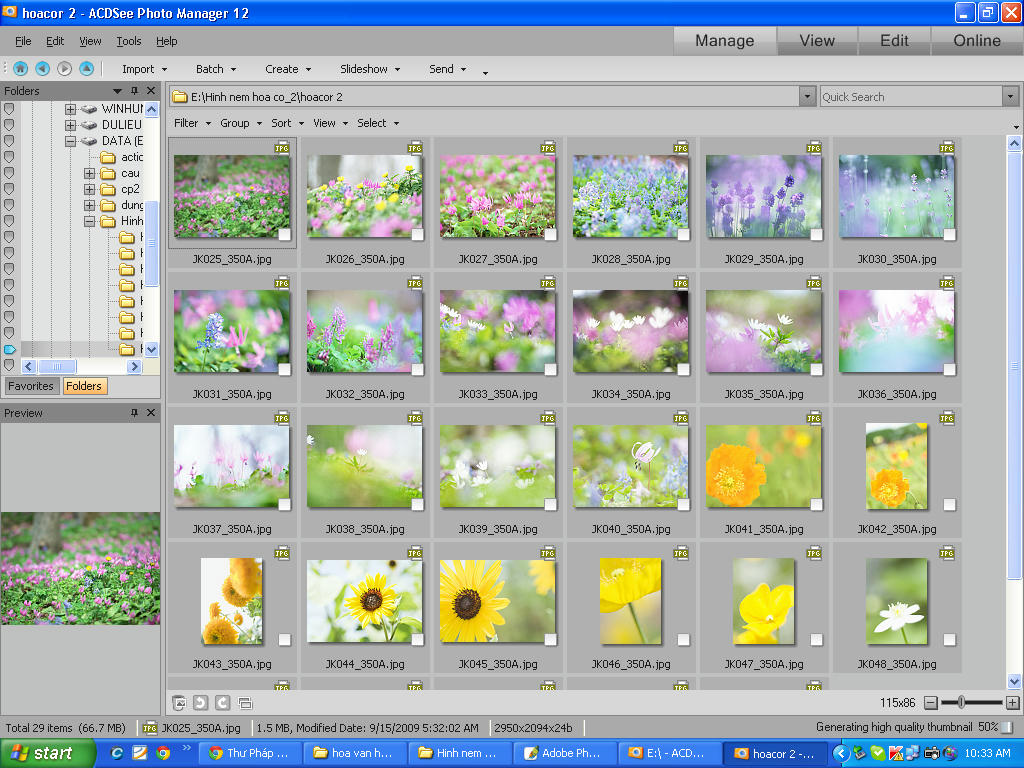Tick the checkbox on JK034_350A thumbnail
Viewport: 1024px width, 768px height.
[x=684, y=370]
